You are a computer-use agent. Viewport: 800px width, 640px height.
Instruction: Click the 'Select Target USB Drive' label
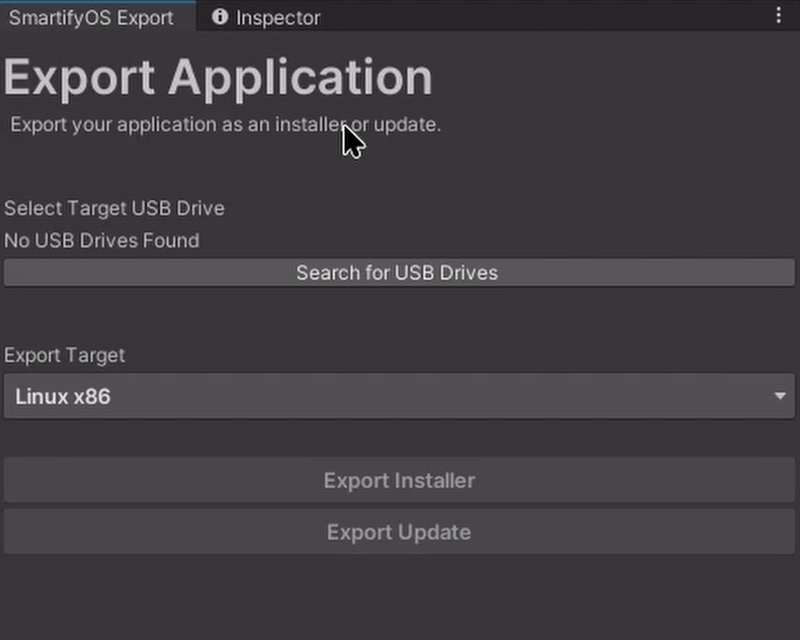[114, 208]
